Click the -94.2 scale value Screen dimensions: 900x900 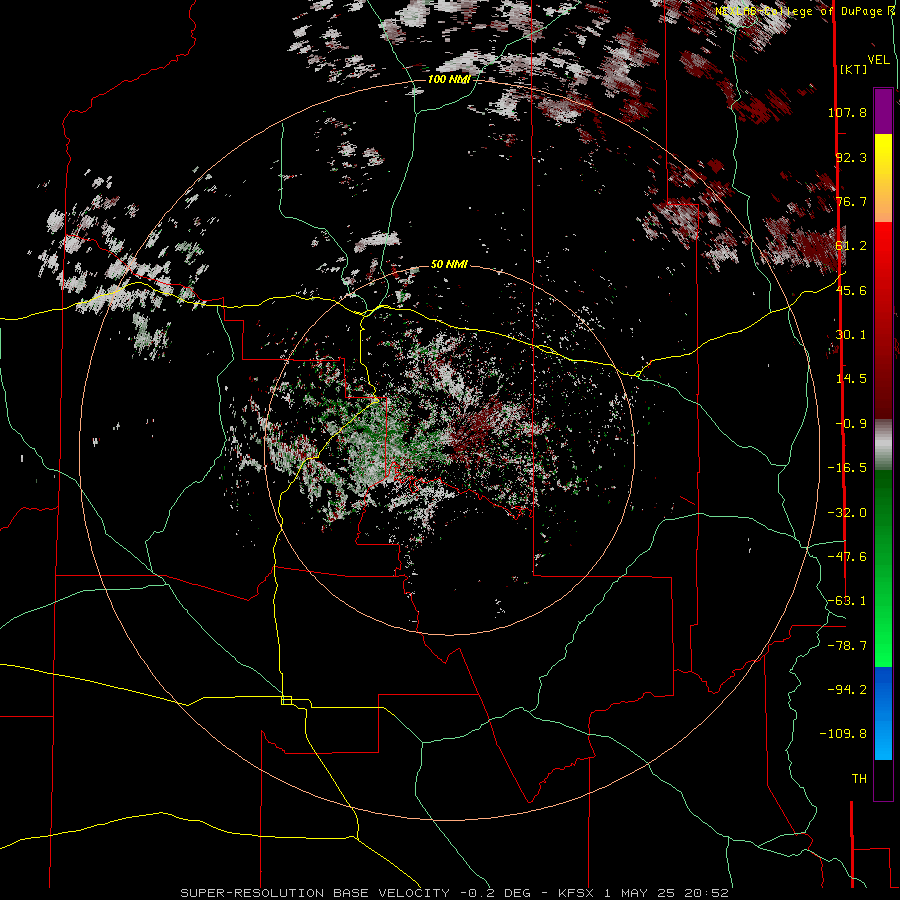pyautogui.click(x=847, y=690)
